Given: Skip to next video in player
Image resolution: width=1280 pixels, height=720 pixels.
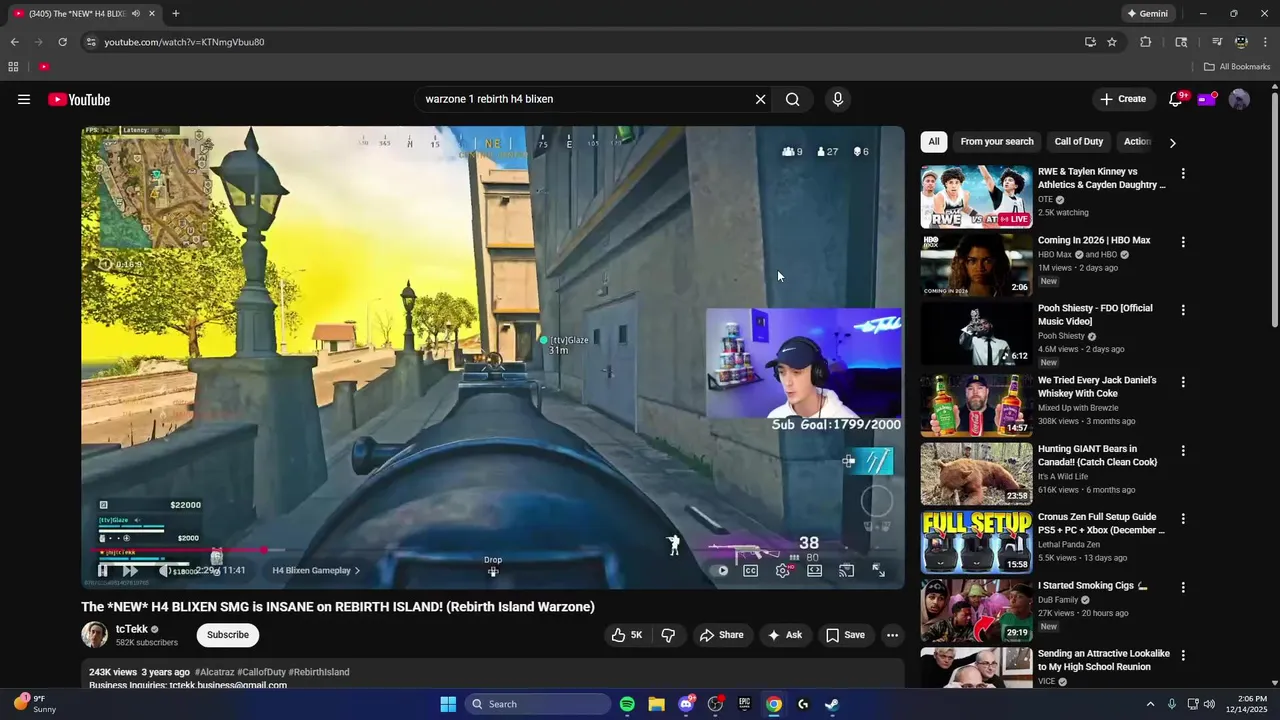Looking at the screenshot, I should (130, 571).
